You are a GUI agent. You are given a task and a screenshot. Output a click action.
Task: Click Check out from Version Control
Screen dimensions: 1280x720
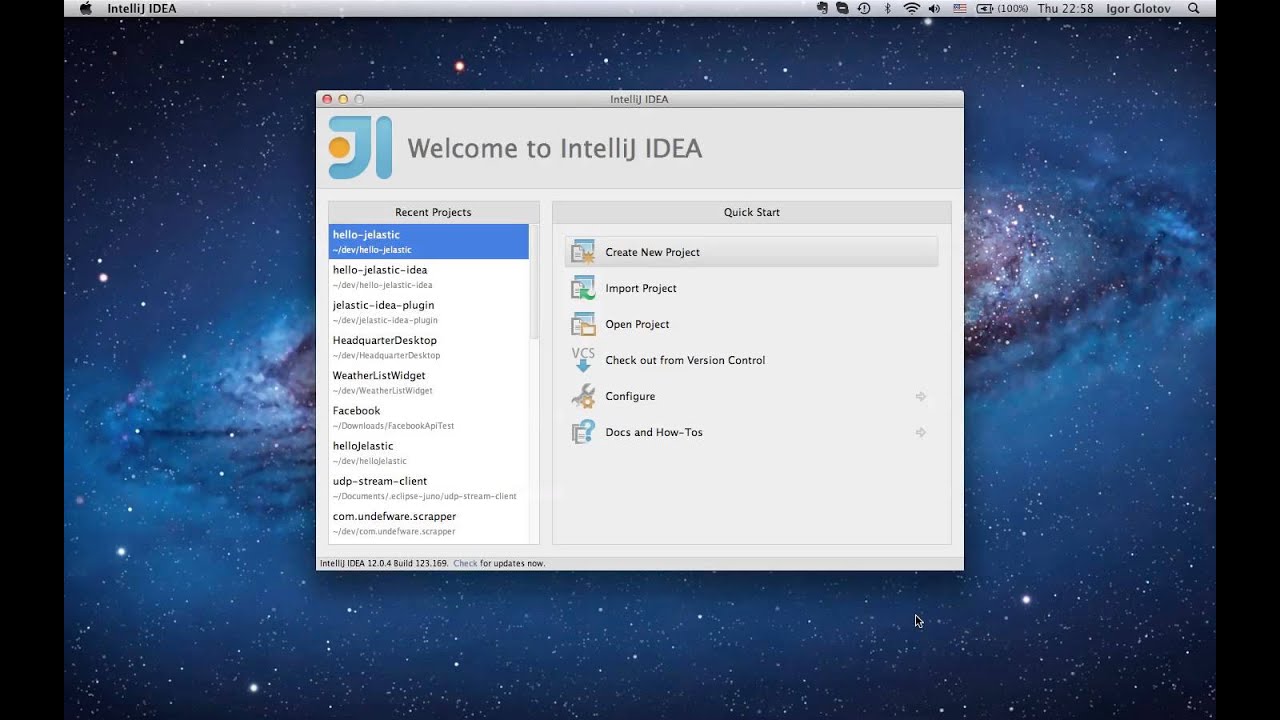click(685, 360)
